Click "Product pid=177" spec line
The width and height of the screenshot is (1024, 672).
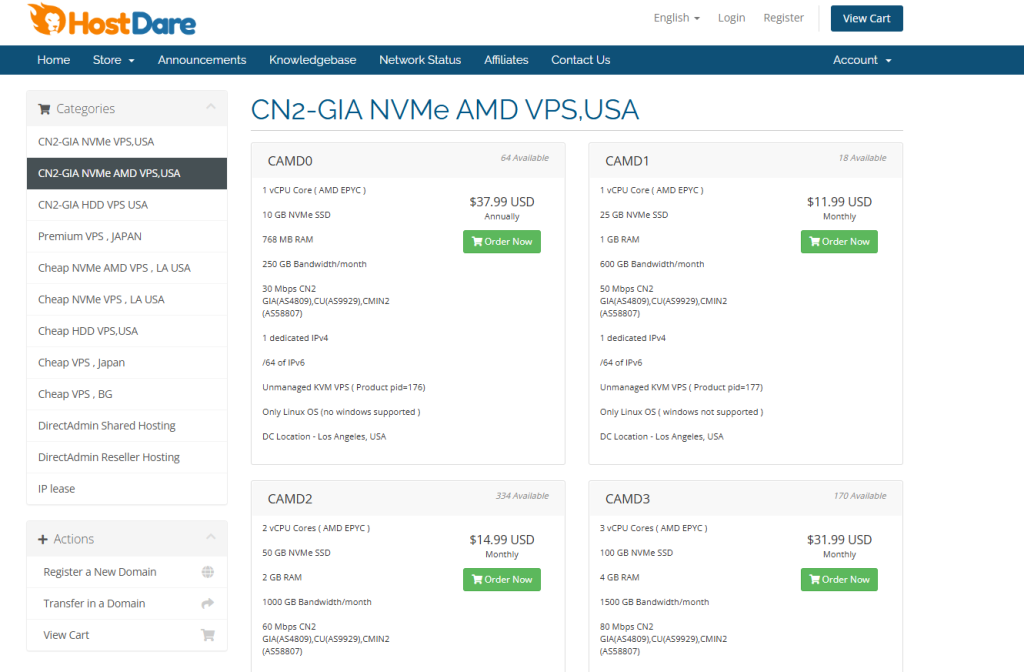click(681, 387)
